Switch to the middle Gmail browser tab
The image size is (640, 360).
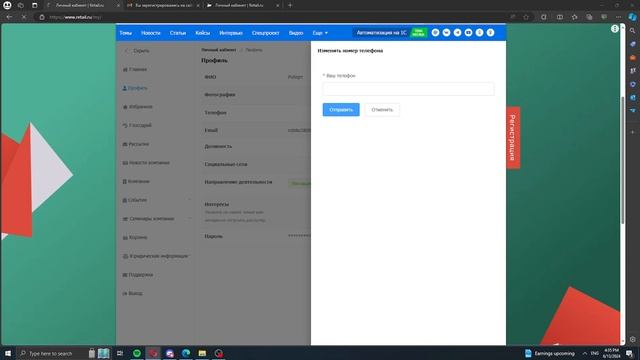[x=162, y=6]
